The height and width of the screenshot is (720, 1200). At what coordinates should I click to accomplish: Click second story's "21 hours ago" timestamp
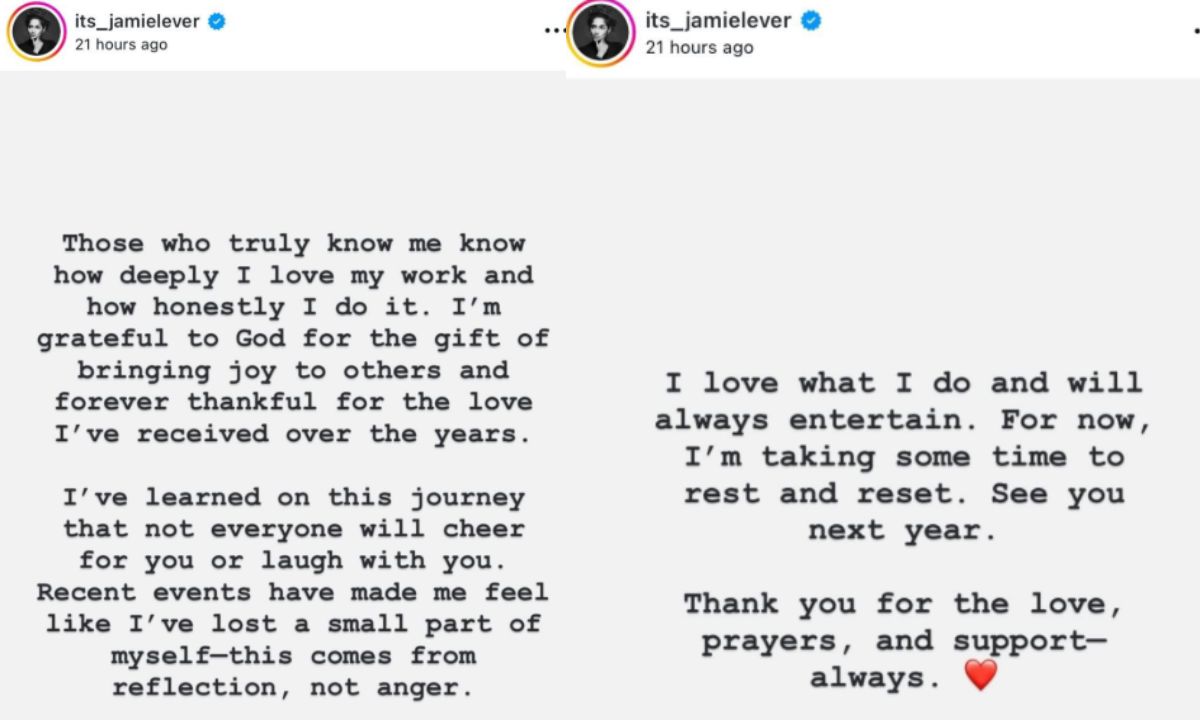tap(699, 47)
